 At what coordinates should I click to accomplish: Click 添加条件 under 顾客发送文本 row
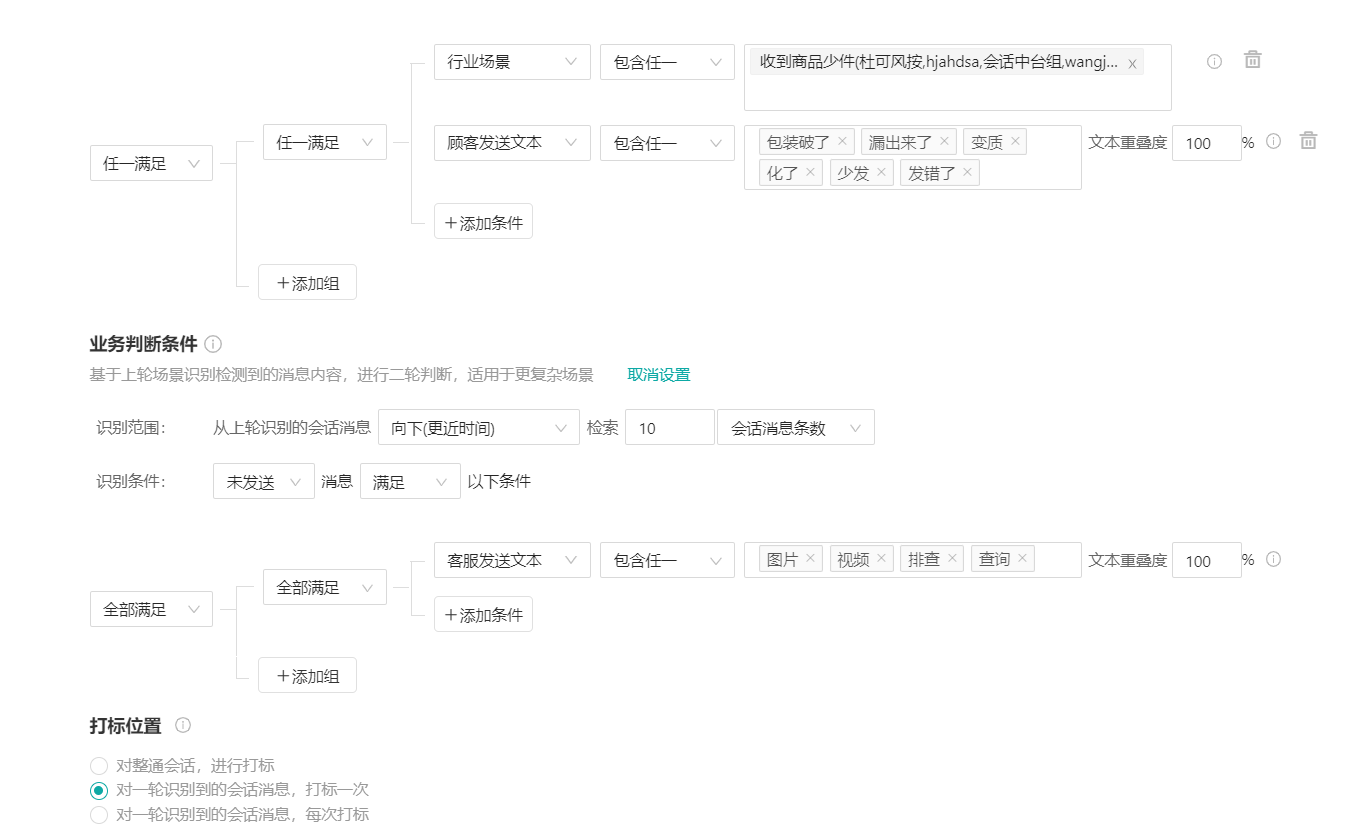(x=483, y=222)
